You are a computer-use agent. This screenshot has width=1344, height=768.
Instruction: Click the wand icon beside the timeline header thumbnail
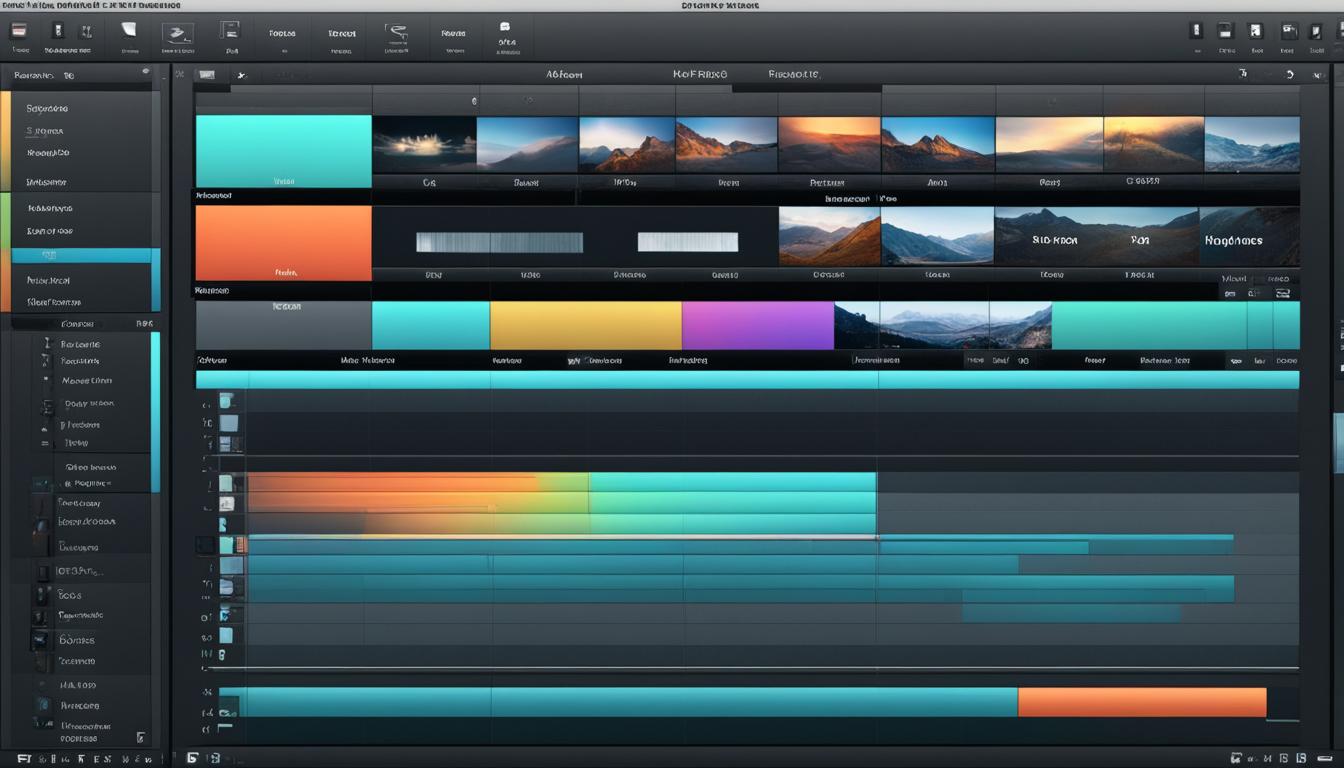coord(241,75)
